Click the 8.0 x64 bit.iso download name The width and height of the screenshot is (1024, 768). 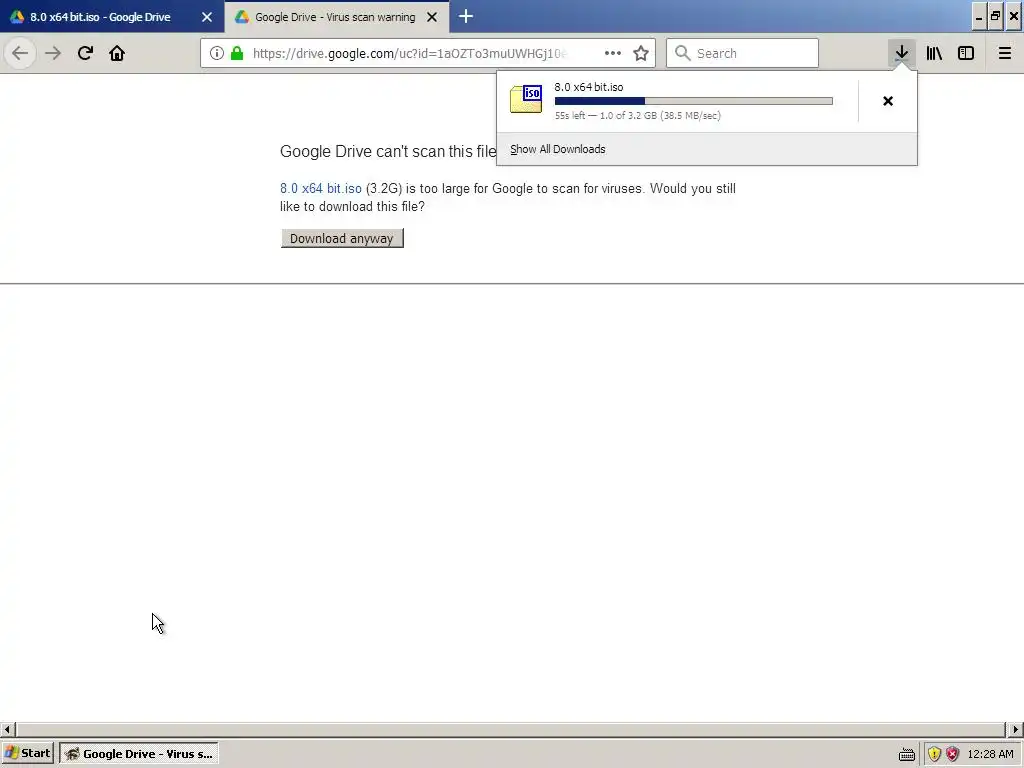(x=588, y=87)
